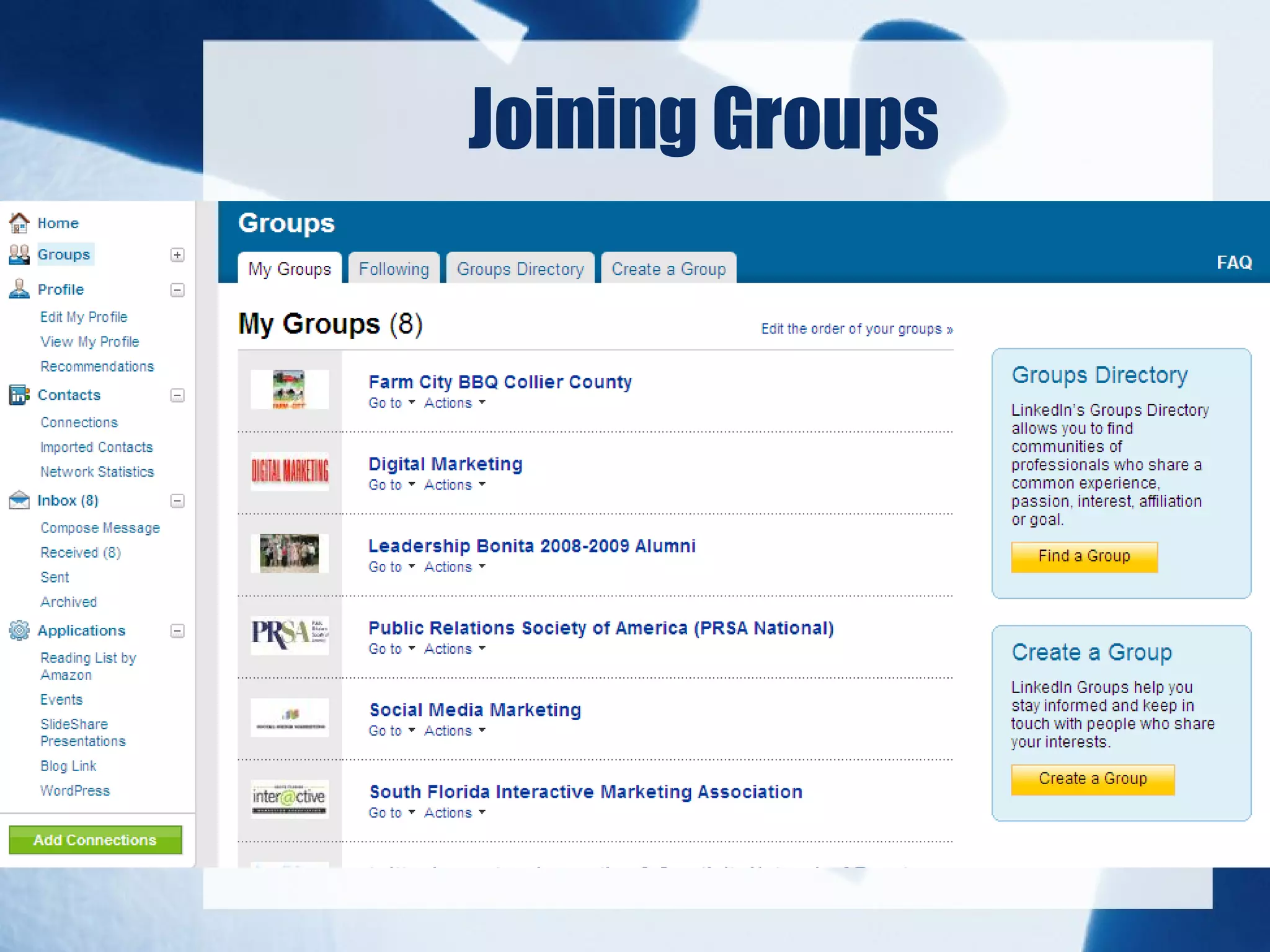
Task: Open Go to dropdown for Social Media Marketing
Action: tap(391, 731)
